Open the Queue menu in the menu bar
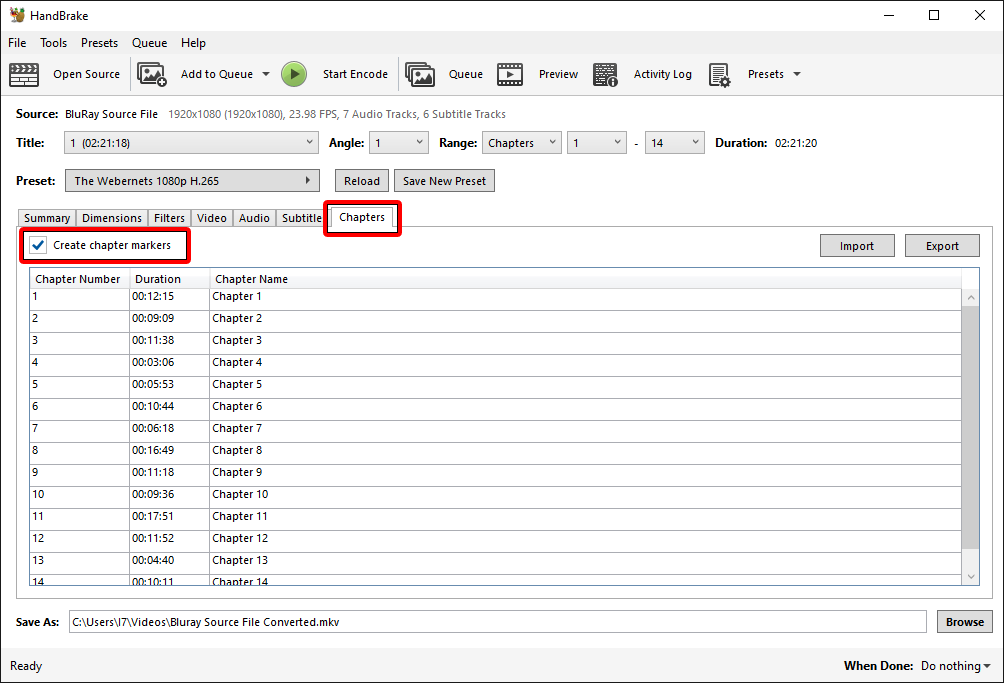 click(x=149, y=43)
